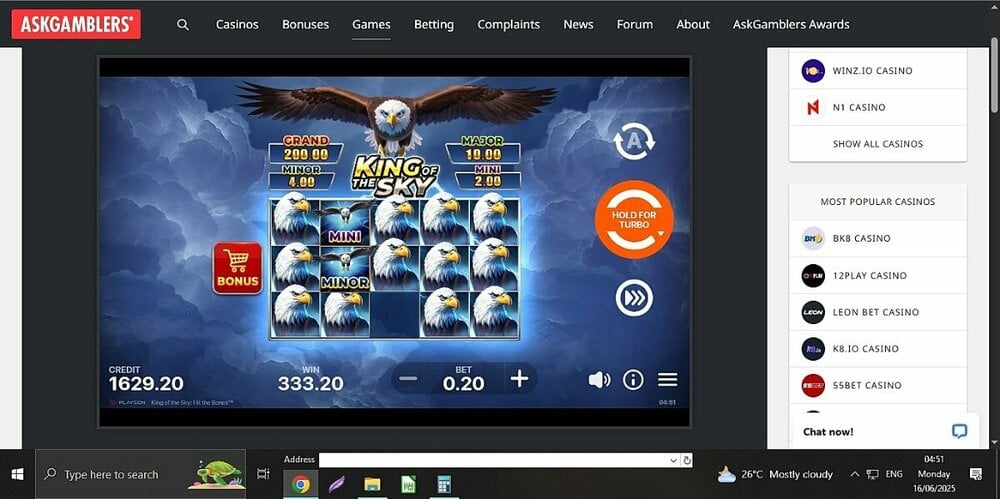The width and height of the screenshot is (1000, 499).
Task: Click the Major jackpot 10.00 value
Action: (x=483, y=154)
